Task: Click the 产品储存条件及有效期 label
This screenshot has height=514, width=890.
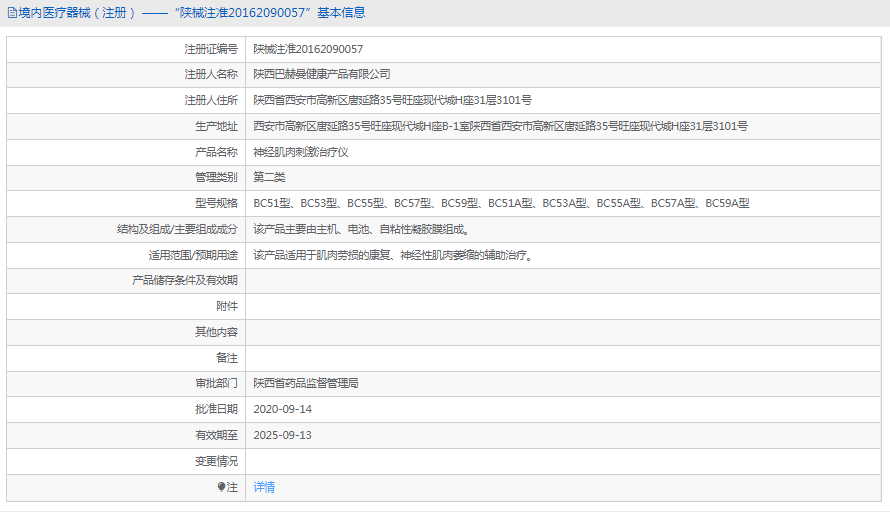Action: [184, 280]
